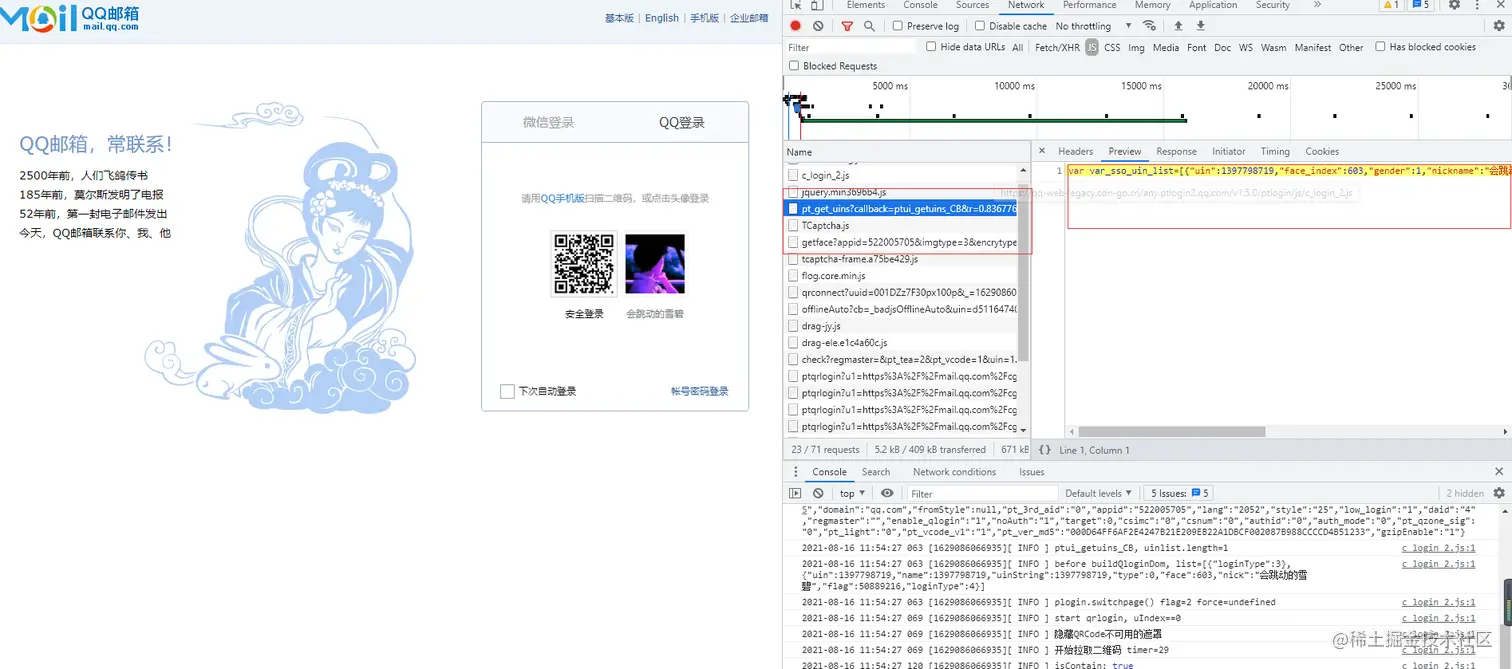This screenshot has width=1512, height=669.
Task: Enable Disable cache checkbox
Action: pos(980,26)
